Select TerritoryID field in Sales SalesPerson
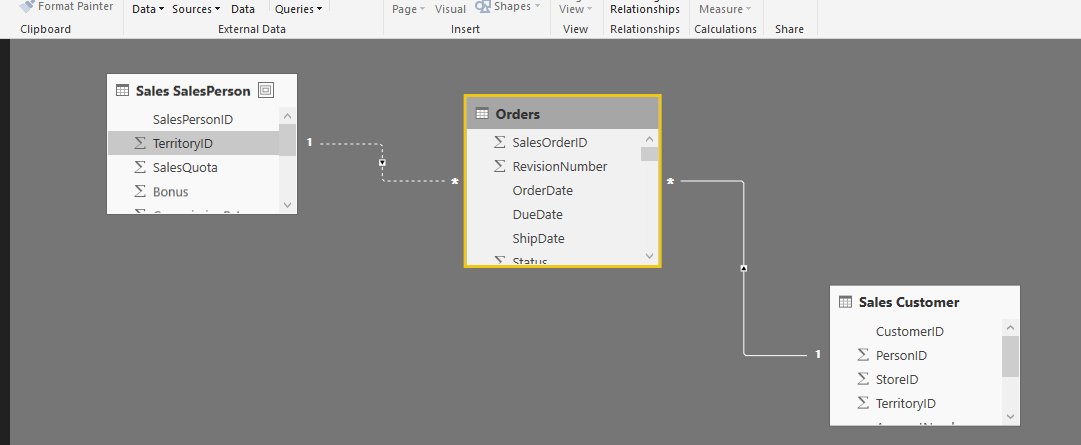 193,144
